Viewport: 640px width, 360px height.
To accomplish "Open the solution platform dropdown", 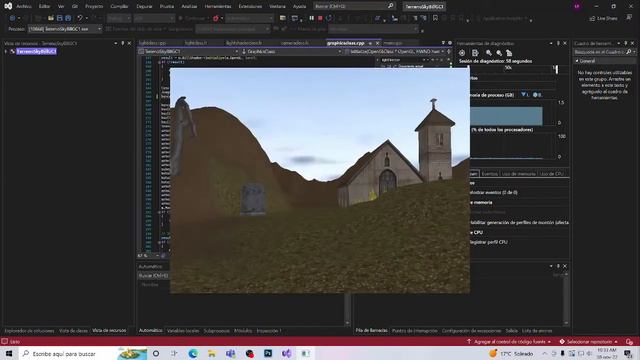I will [154, 18].
